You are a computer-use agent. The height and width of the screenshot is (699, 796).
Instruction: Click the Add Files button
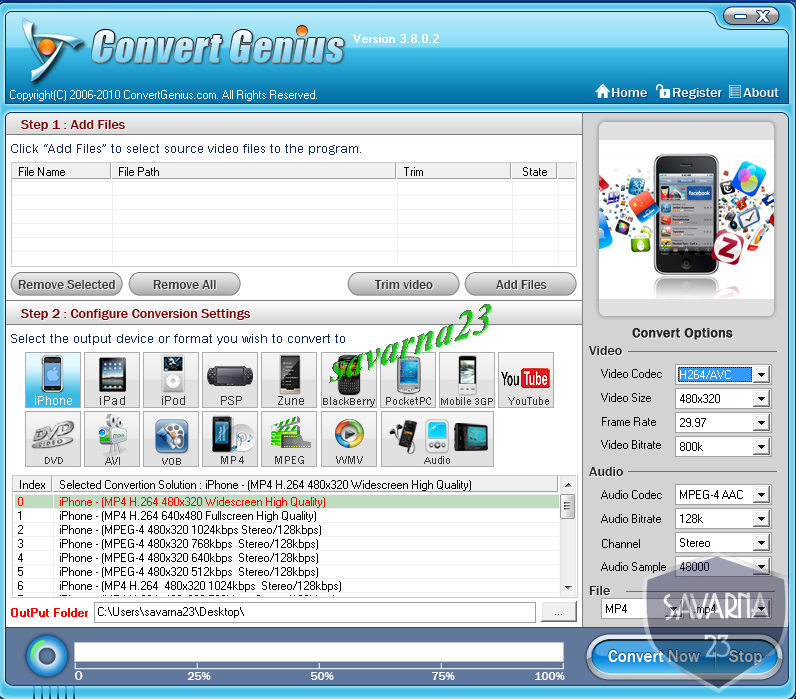[x=521, y=284]
